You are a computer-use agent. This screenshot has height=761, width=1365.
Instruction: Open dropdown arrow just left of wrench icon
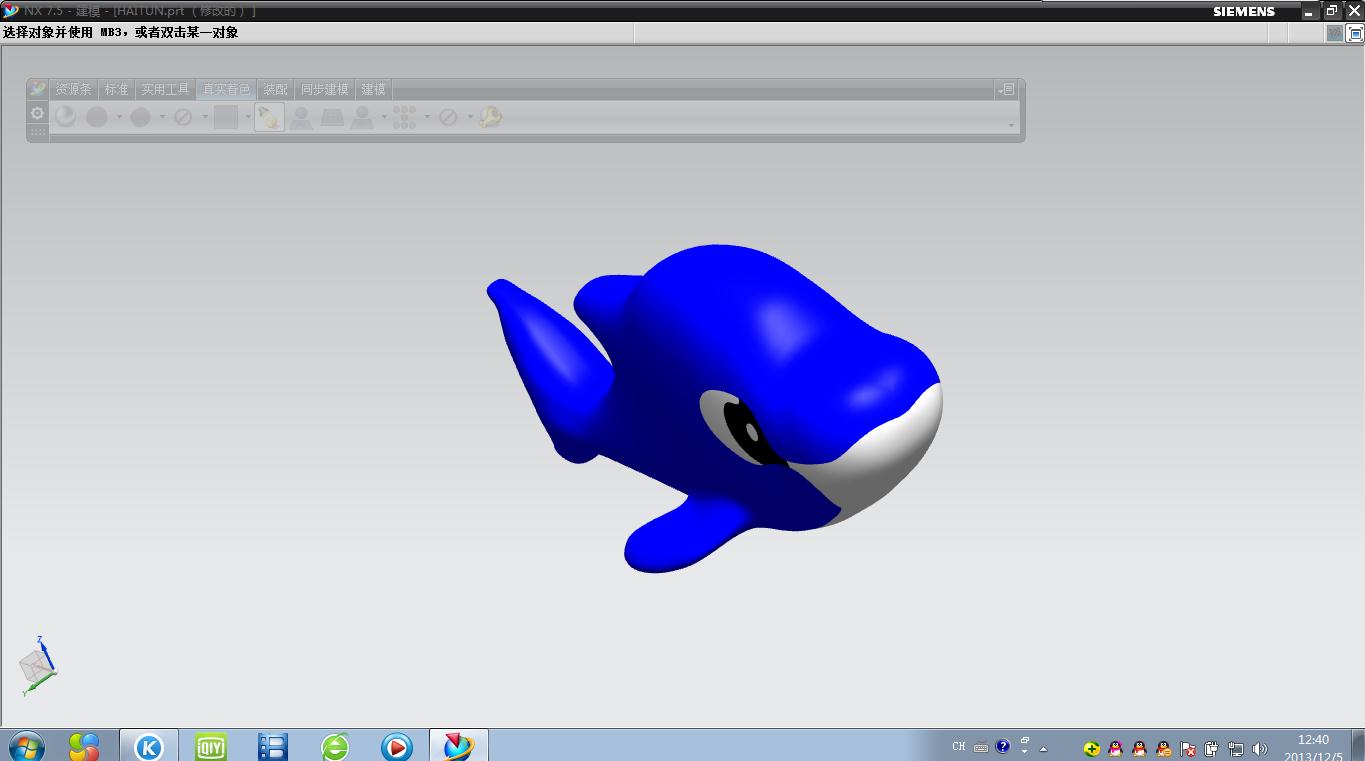(x=470, y=117)
